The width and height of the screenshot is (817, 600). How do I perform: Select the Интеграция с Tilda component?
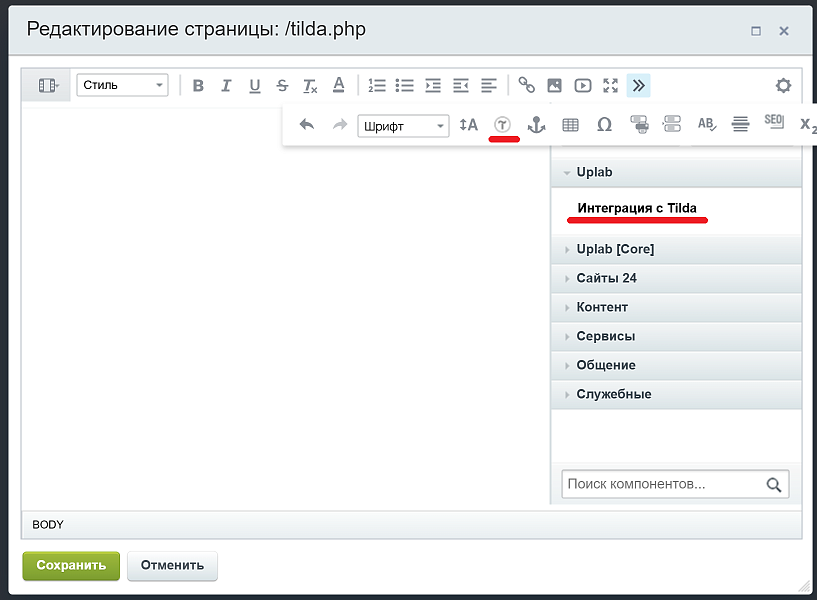pyautogui.click(x=639, y=207)
